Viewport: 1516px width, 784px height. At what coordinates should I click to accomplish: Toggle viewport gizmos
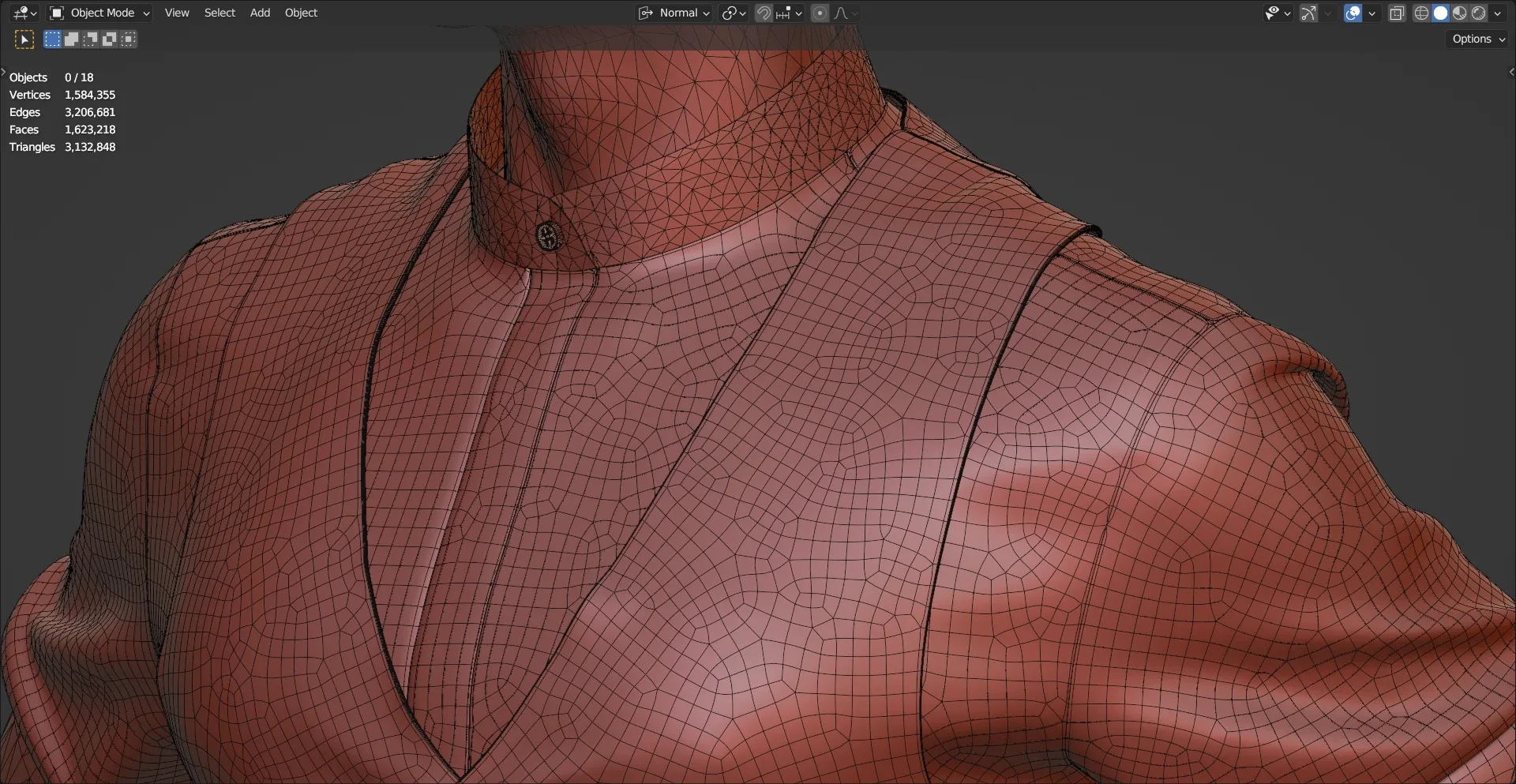click(1308, 13)
